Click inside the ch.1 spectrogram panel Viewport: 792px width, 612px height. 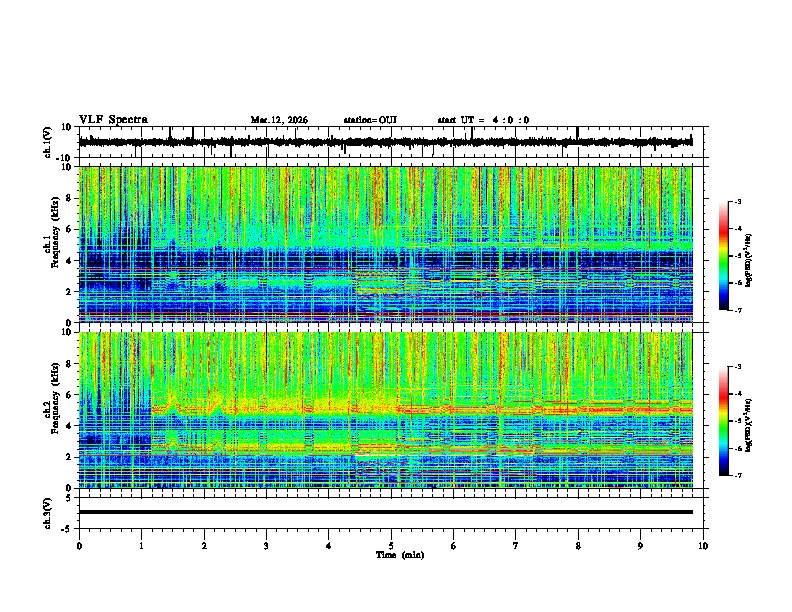pyautogui.click(x=385, y=244)
